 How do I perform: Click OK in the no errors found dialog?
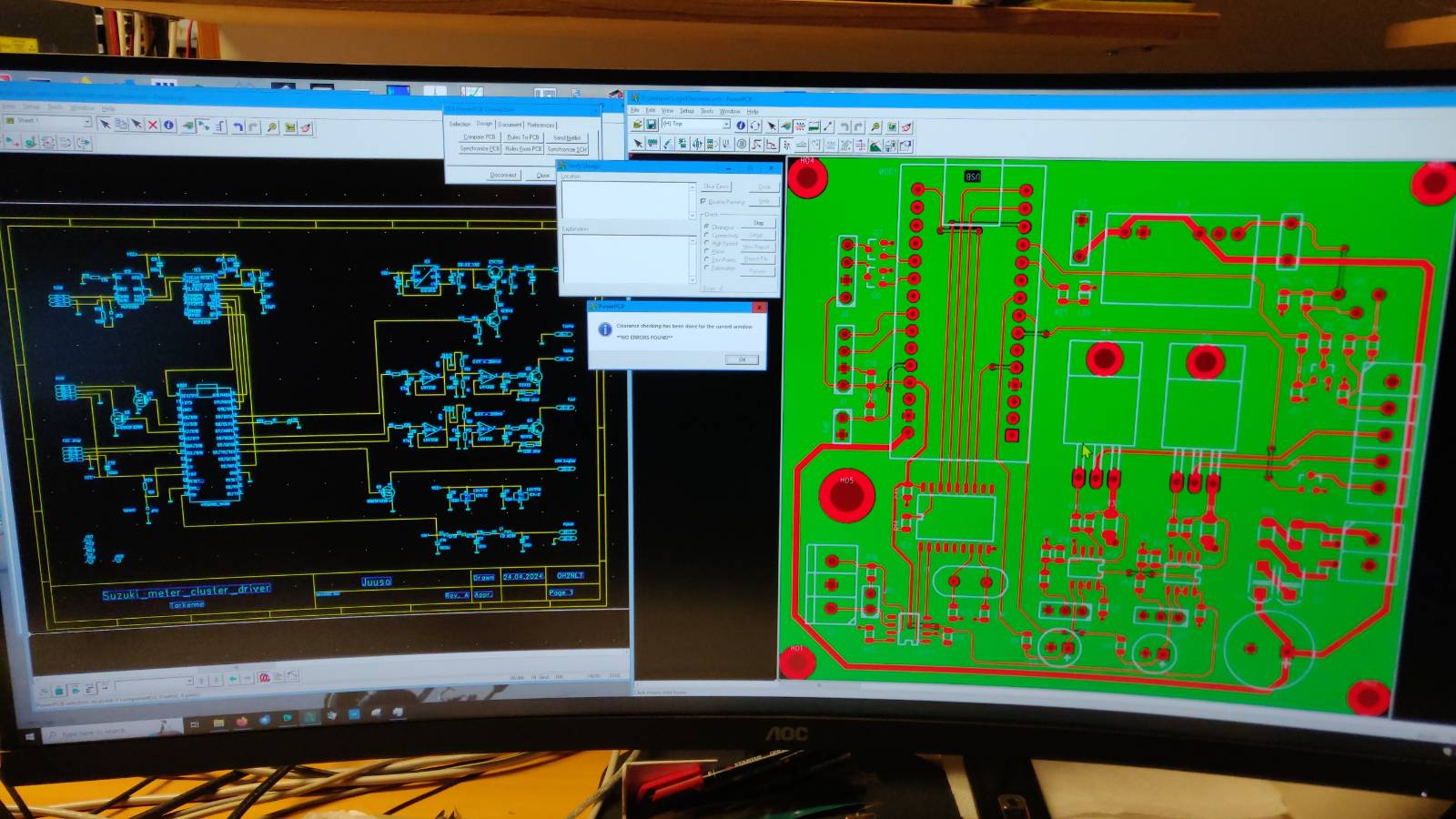point(742,359)
